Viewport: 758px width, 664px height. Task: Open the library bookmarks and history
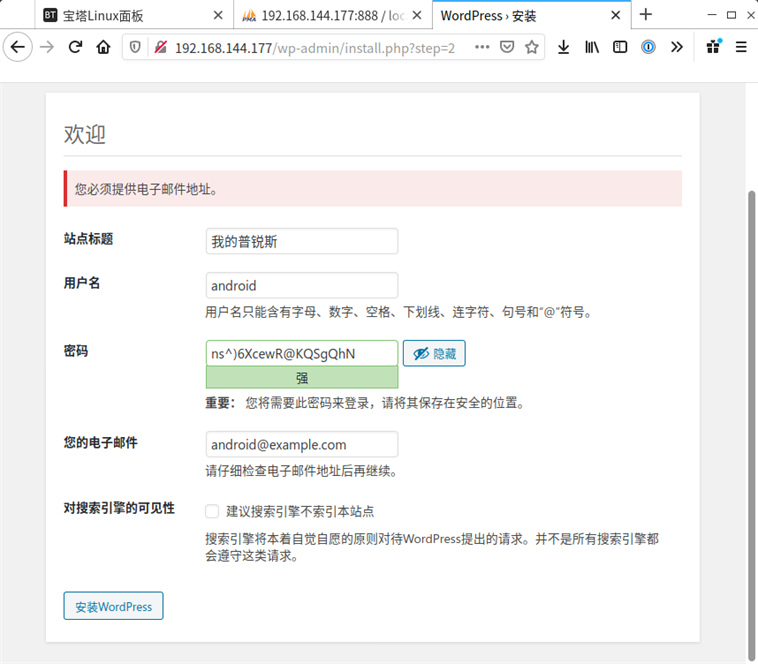[592, 47]
